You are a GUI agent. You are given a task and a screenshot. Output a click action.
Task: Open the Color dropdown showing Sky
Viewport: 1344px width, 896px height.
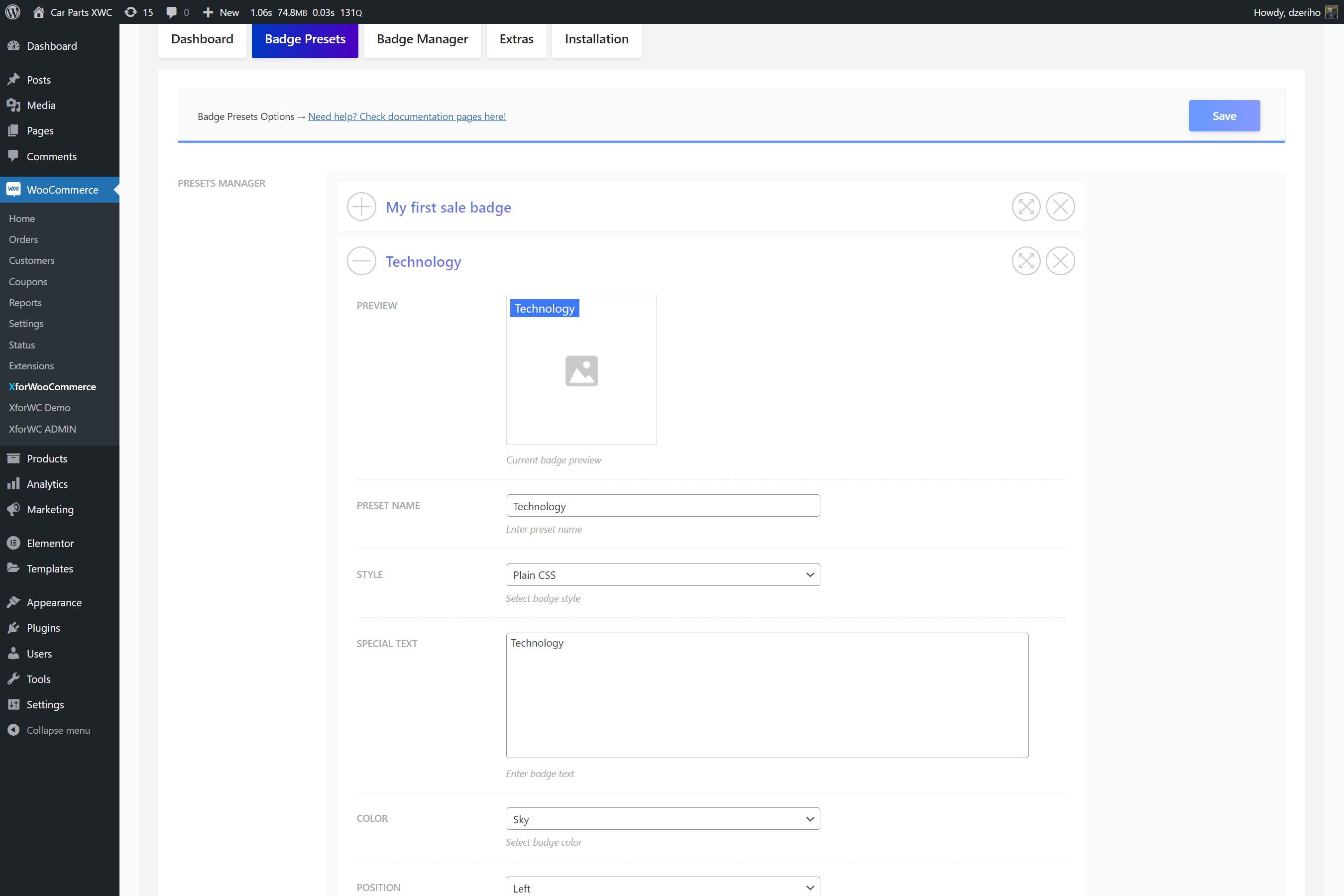coord(663,819)
